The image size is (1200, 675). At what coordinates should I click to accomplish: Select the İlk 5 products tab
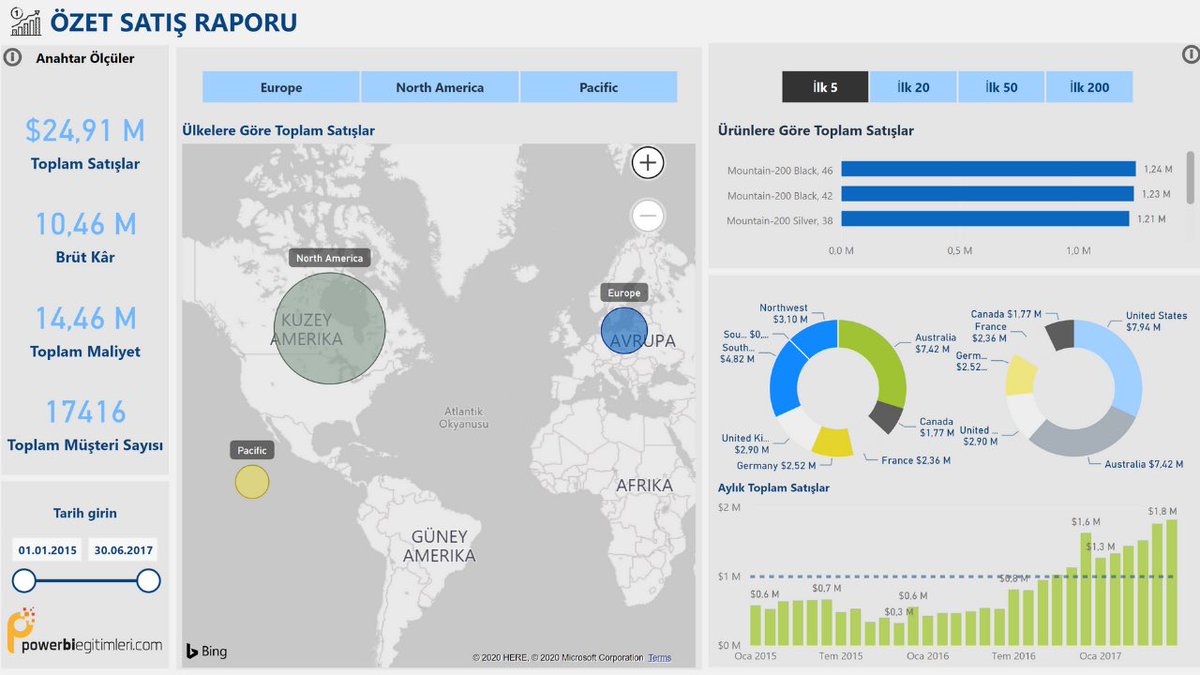click(x=825, y=87)
